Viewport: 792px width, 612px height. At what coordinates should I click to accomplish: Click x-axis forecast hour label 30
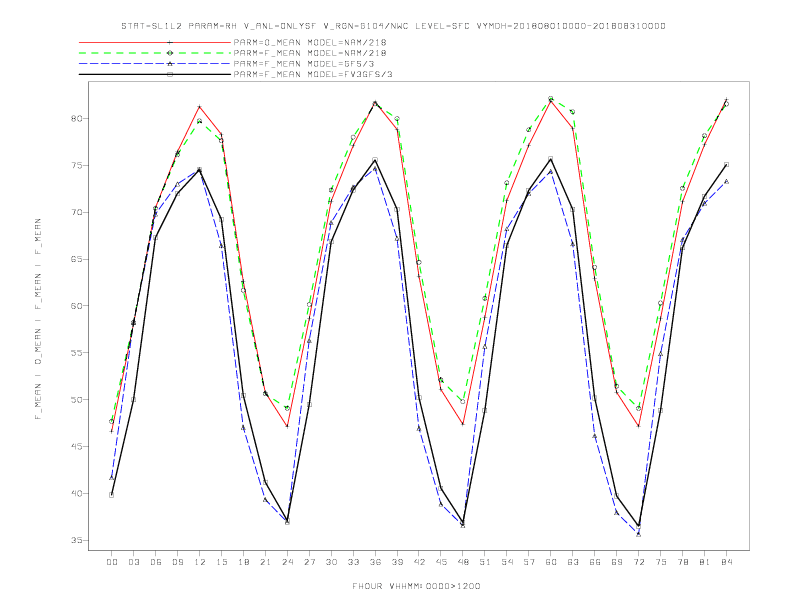pos(331,562)
